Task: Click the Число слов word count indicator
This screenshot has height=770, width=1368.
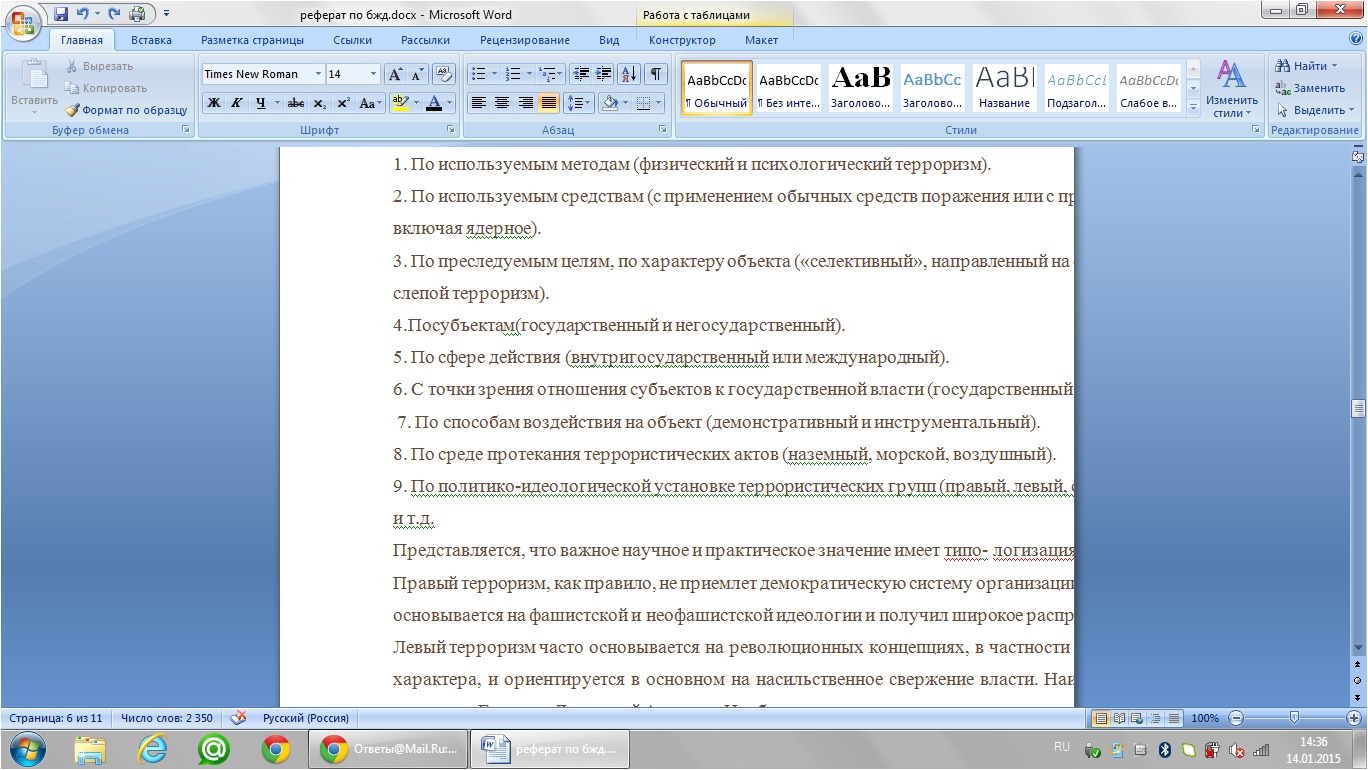Action: coord(166,718)
